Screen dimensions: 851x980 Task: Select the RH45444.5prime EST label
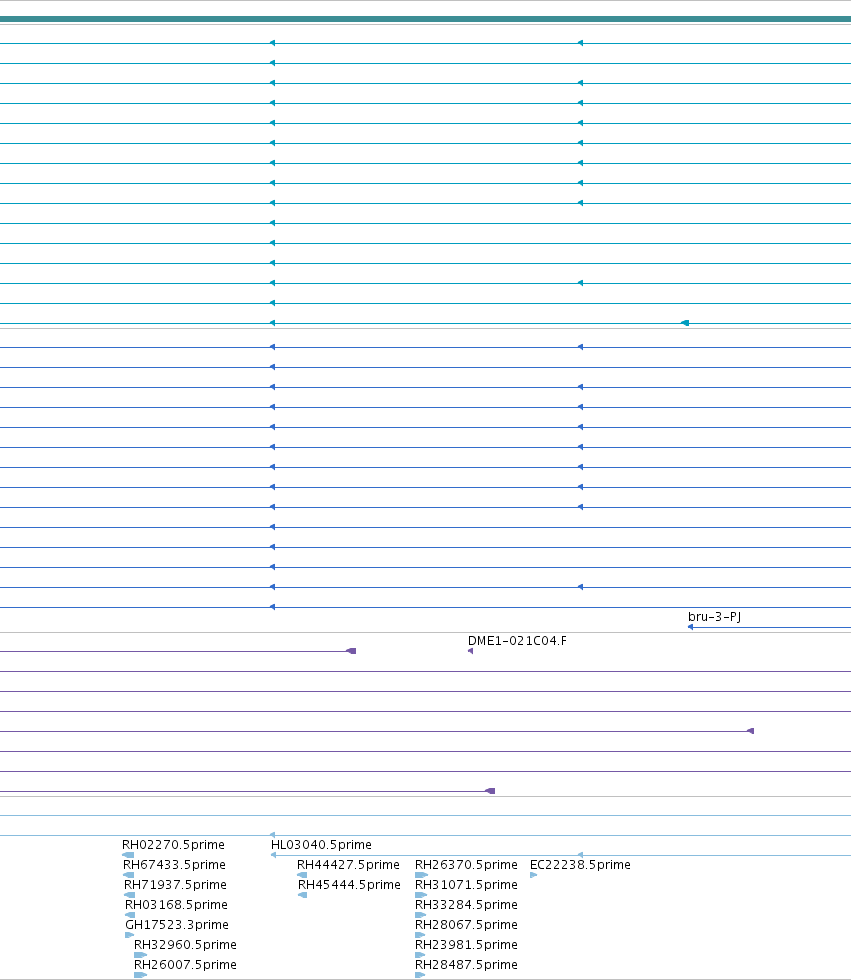pos(349,884)
